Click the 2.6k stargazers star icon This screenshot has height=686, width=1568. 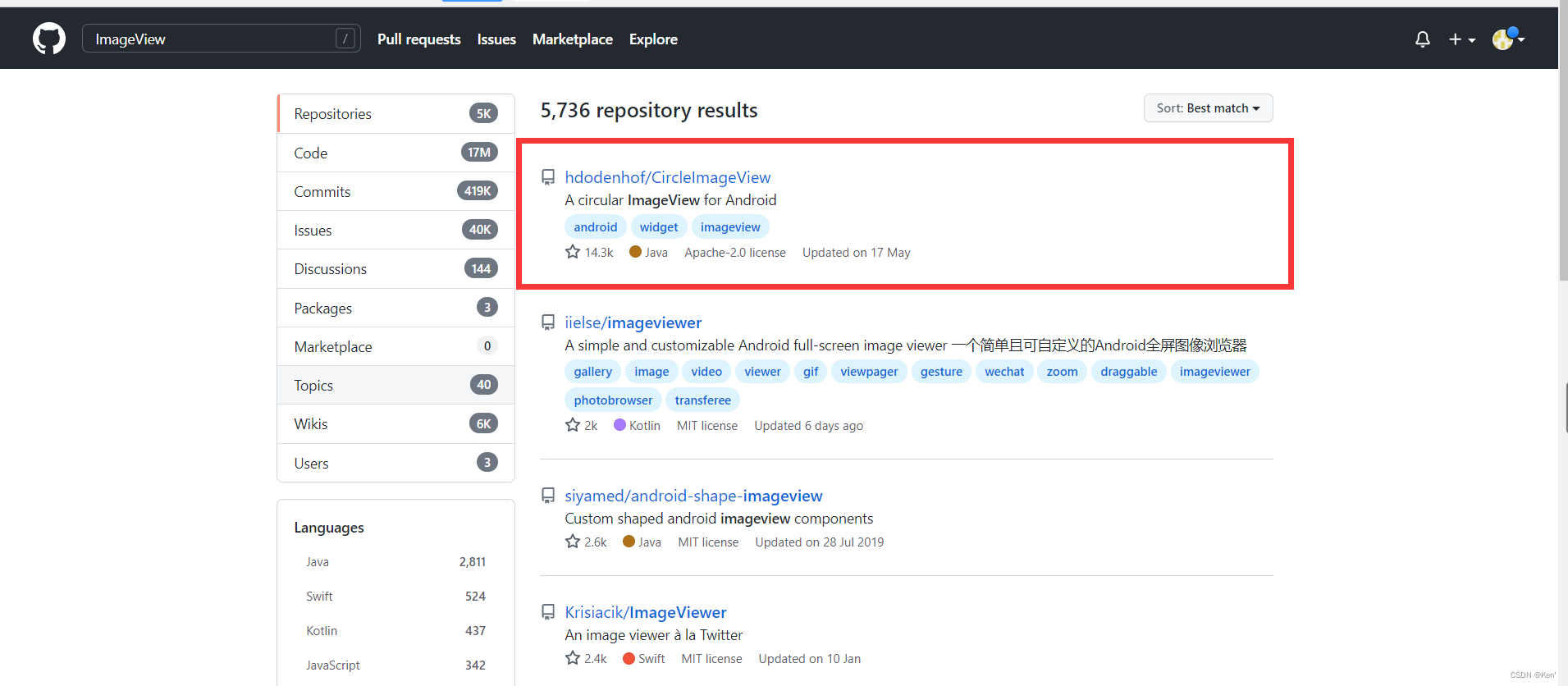tap(573, 542)
